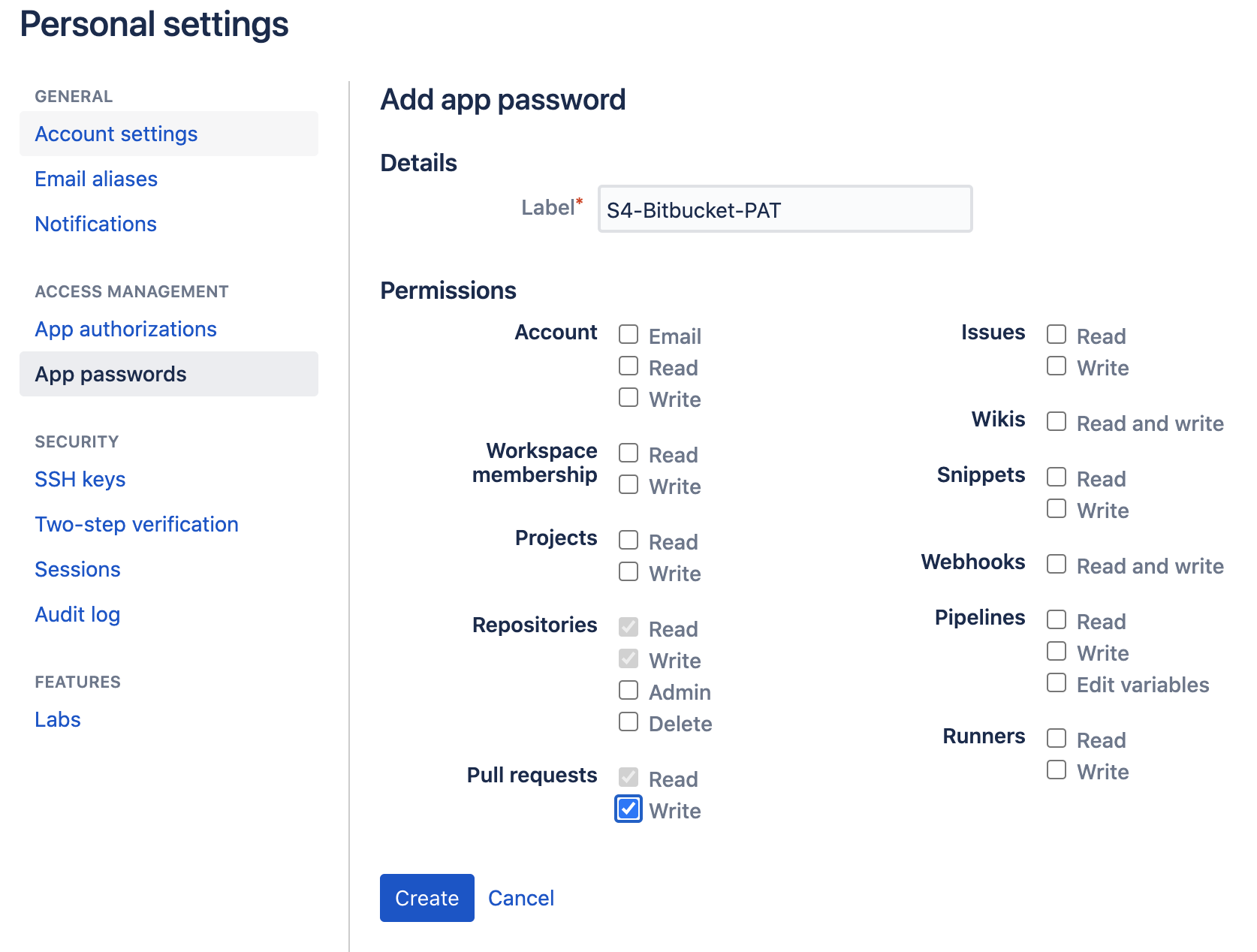Check Repositories Admin checkbox
The image size is (1257, 952).
coord(628,690)
